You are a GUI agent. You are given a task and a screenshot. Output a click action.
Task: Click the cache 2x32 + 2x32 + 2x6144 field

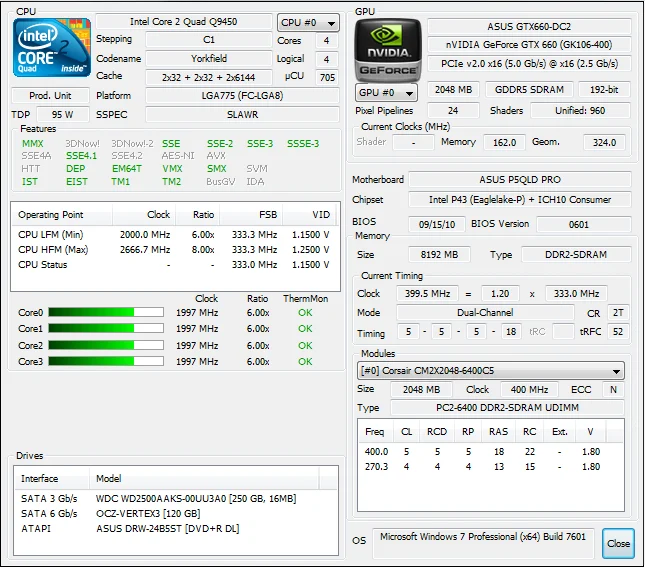click(209, 77)
